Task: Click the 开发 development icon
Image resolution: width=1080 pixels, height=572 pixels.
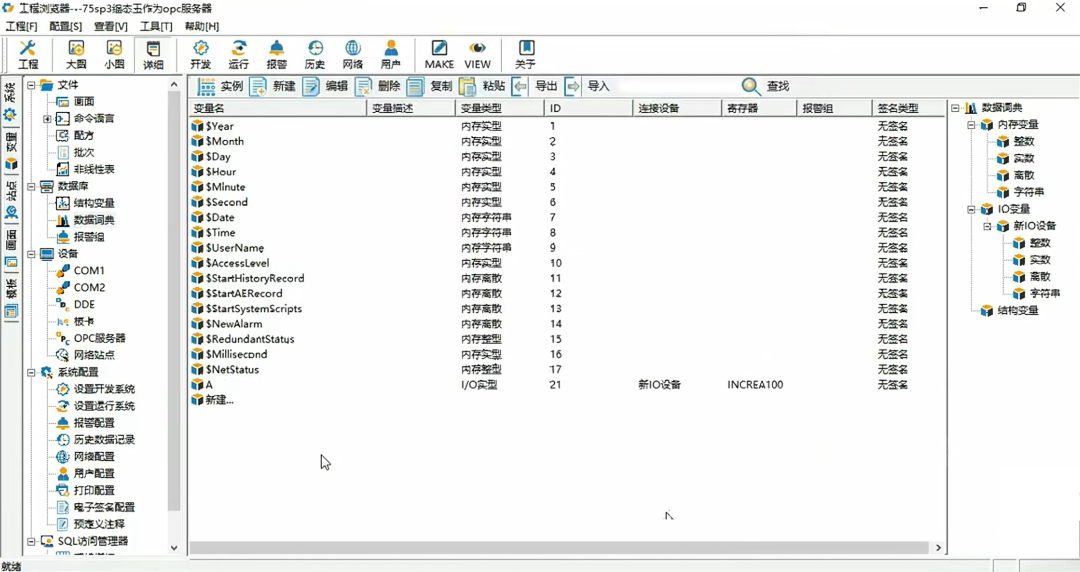Action: point(200,54)
